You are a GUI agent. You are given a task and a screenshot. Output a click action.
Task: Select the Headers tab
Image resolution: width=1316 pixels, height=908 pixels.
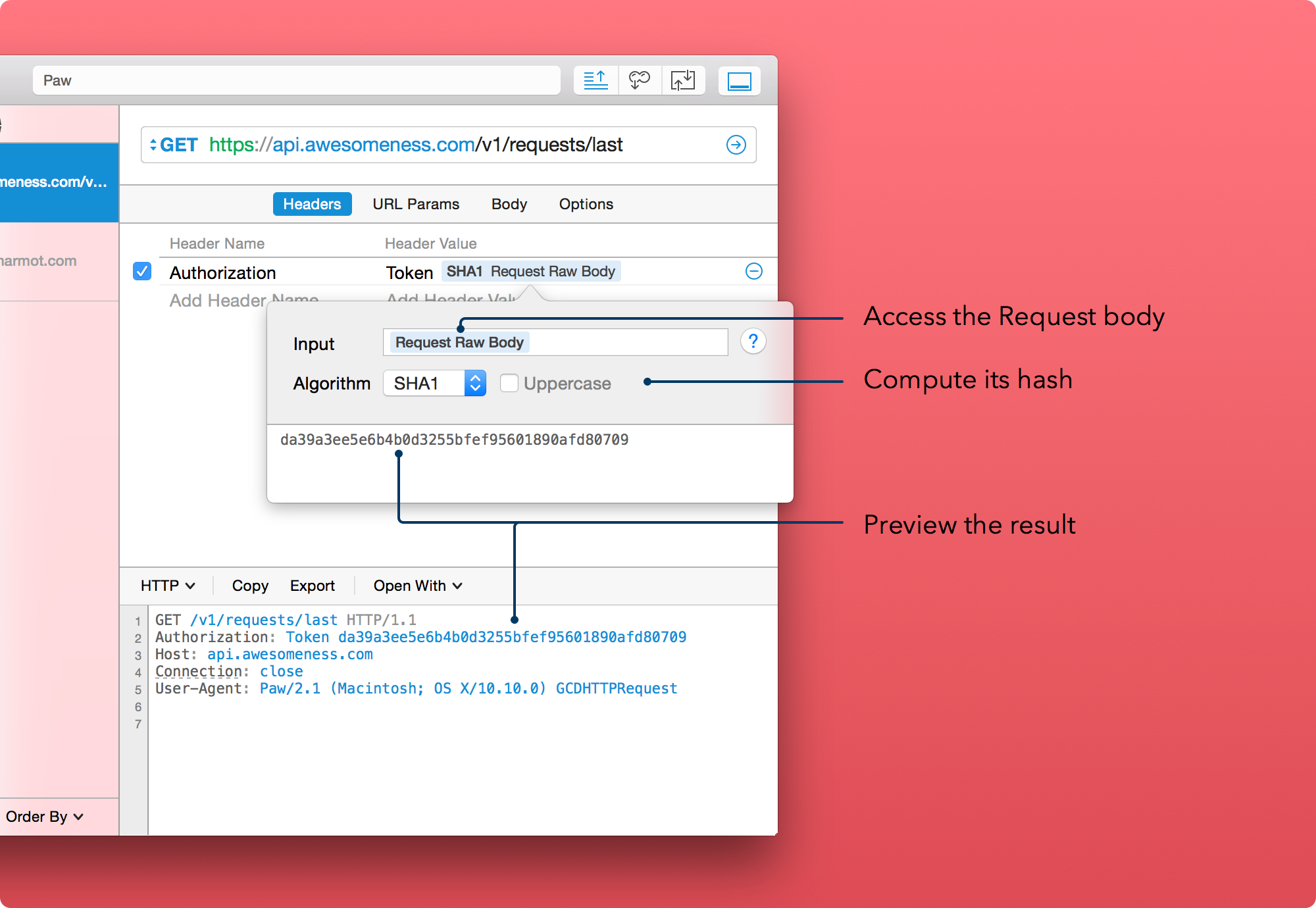312,204
